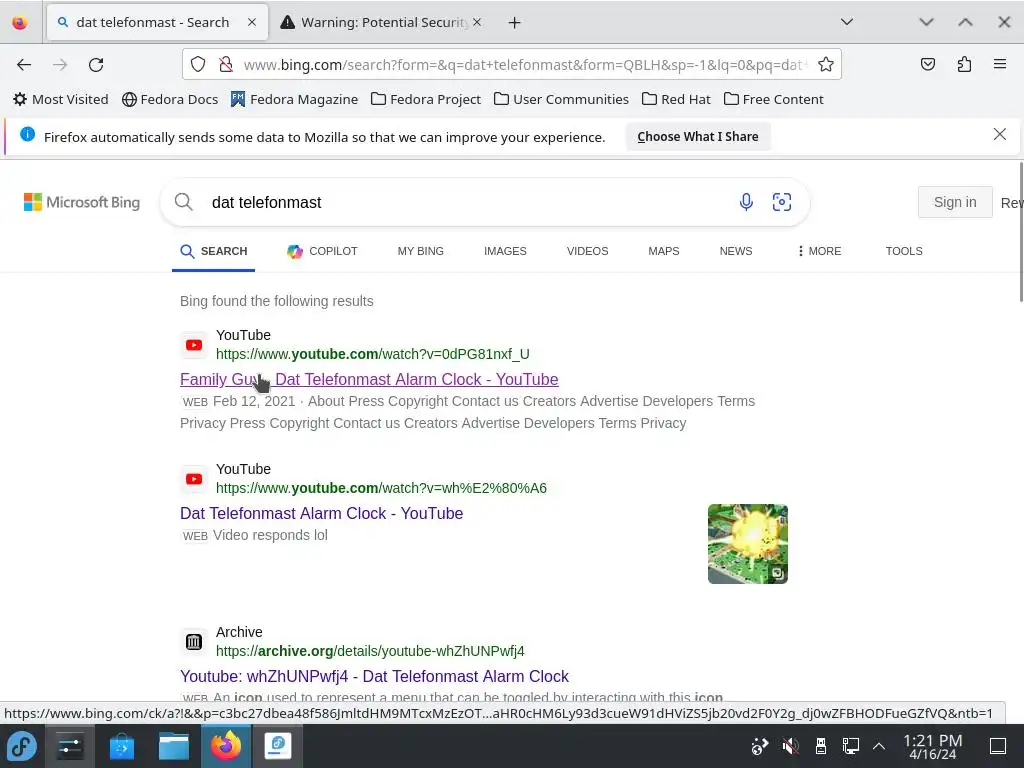The height and width of the screenshot is (768, 1024).
Task: Open a new browser tab
Action: [x=514, y=23]
